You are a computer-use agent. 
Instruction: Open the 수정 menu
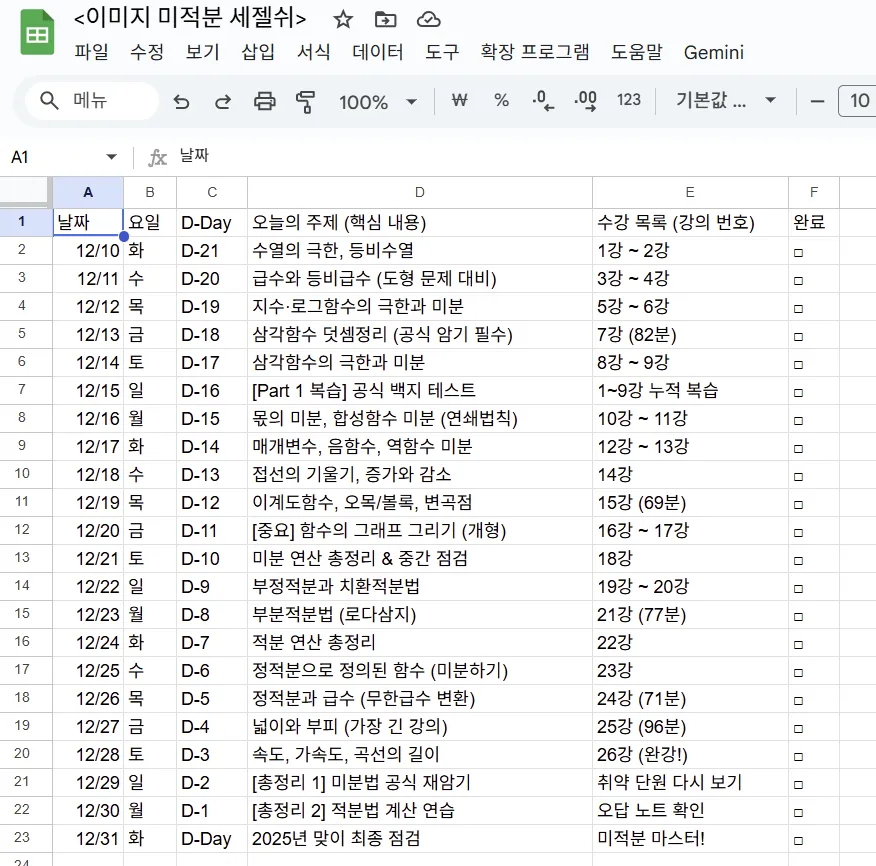pyautogui.click(x=147, y=52)
